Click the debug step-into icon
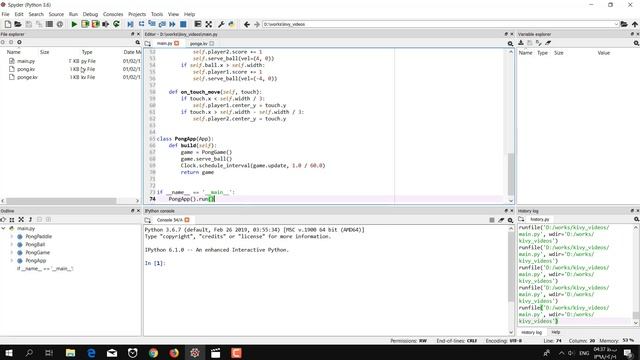Image resolution: width=640 pixels, height=360 pixels. click(x=152, y=24)
